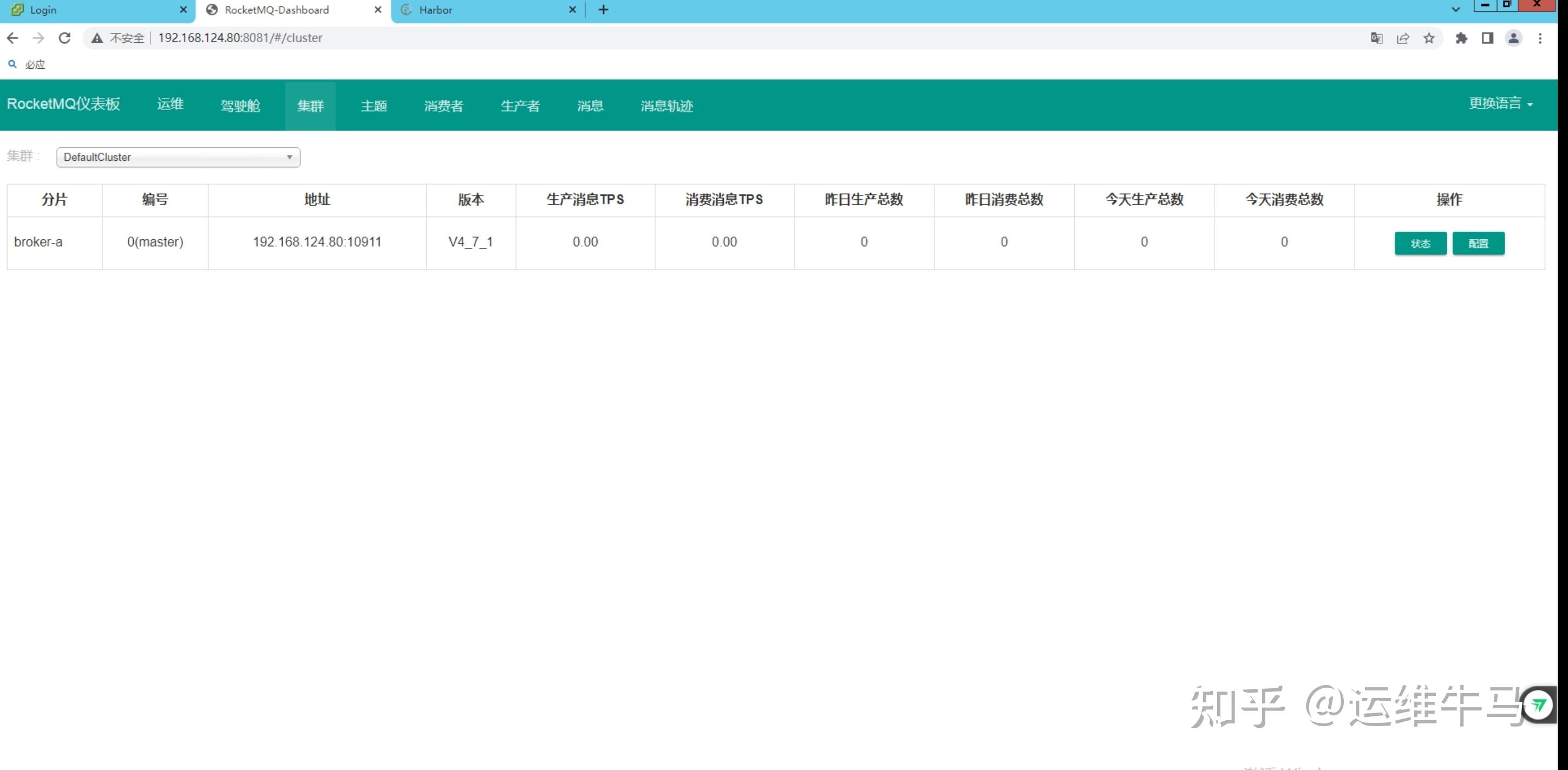Expand the DefaultCluster dropdown
Screen dimensions: 1568x770
[x=178, y=157]
